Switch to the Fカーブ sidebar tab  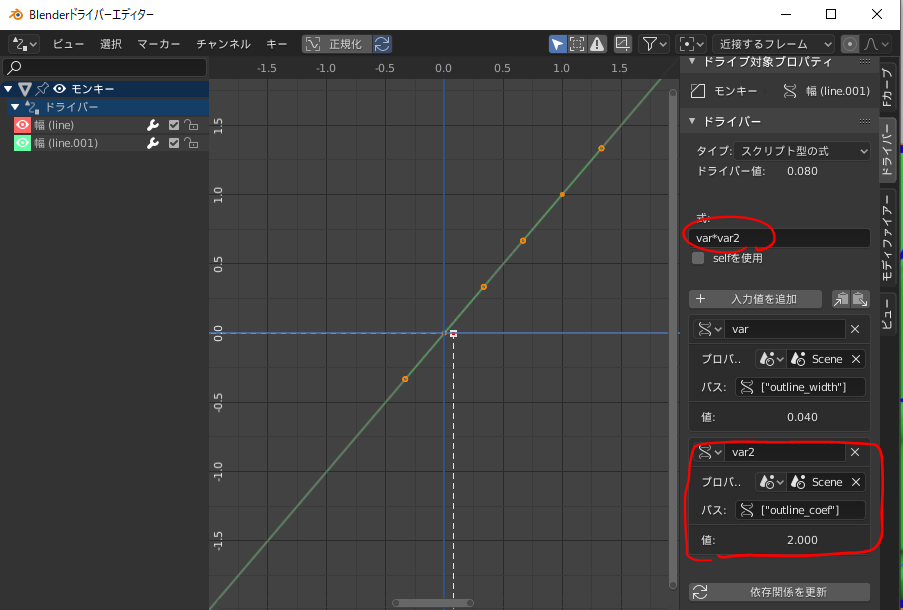pos(887,86)
